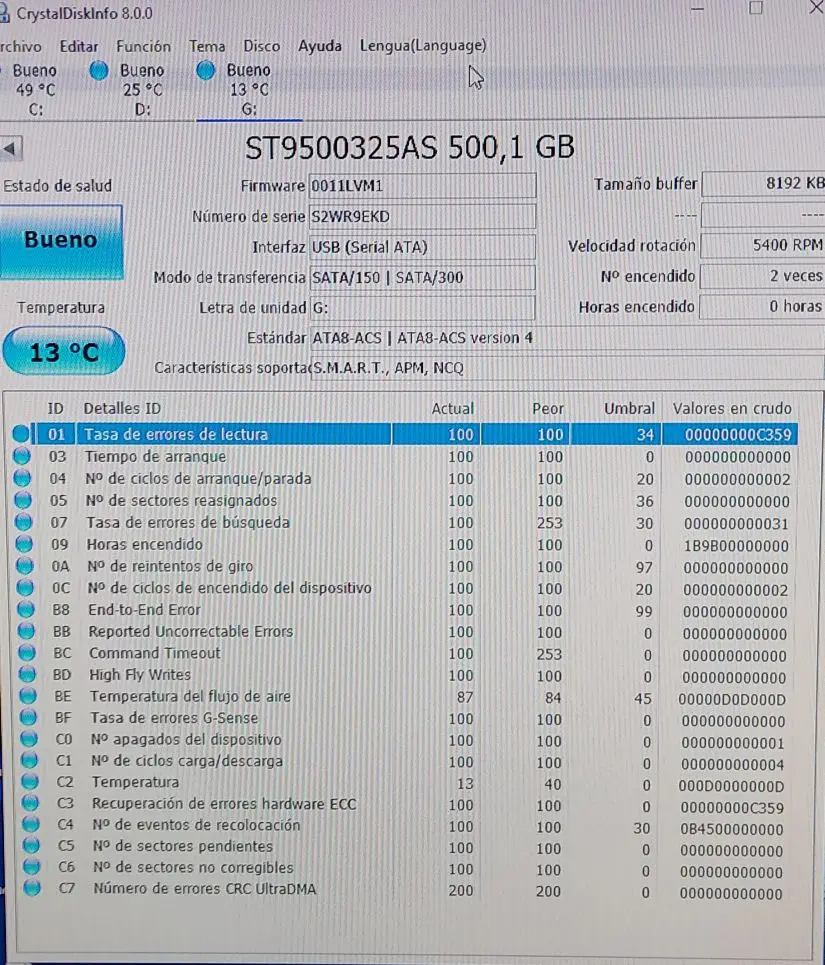Click status icon for End-to-End Error

[x=26, y=609]
